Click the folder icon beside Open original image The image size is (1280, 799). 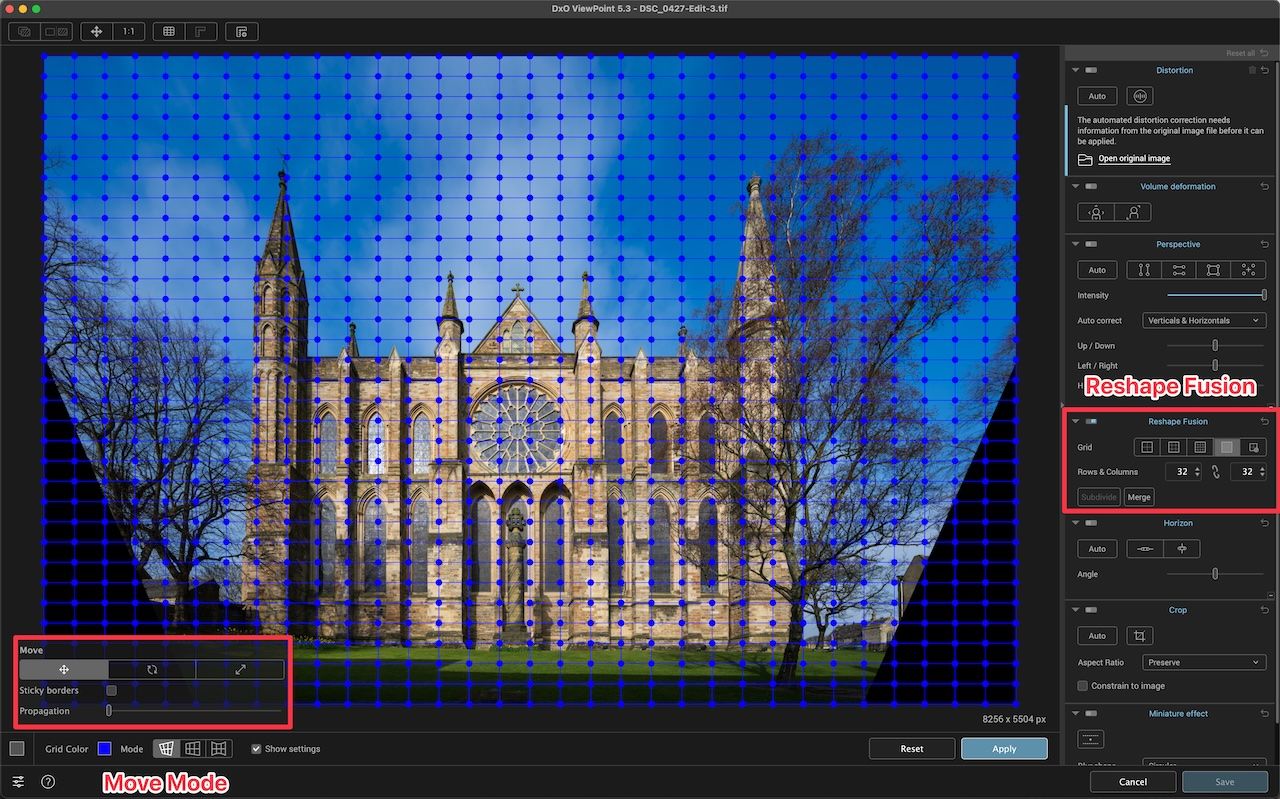tap(1085, 159)
